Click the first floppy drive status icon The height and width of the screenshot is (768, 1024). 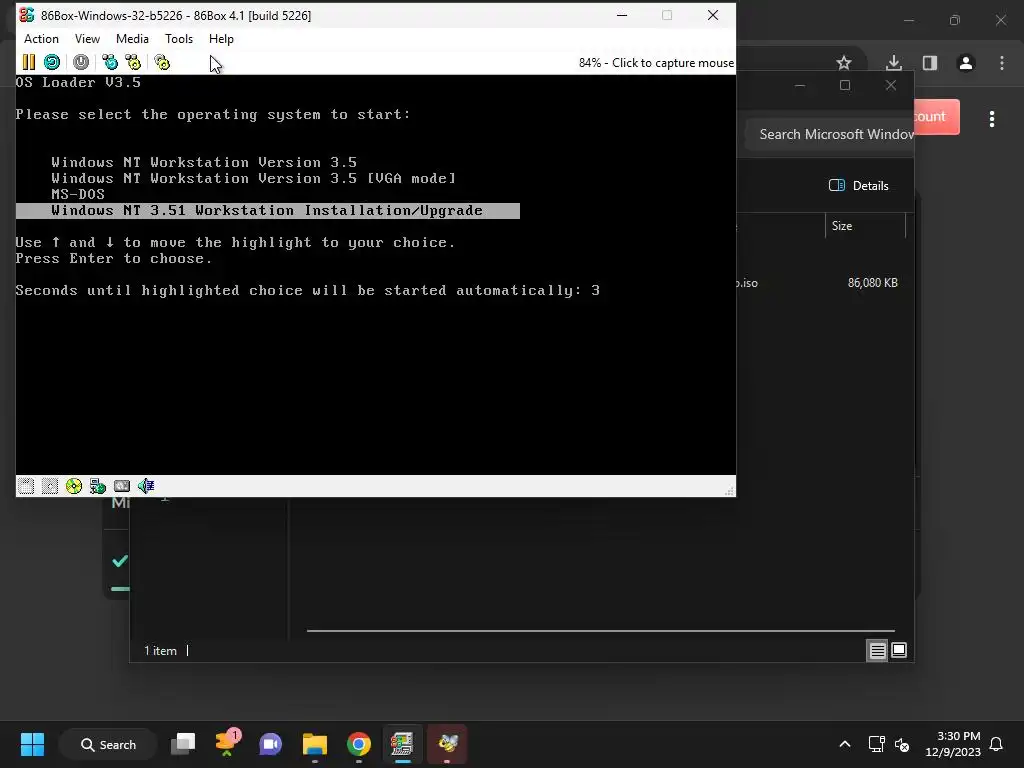click(x=26, y=486)
